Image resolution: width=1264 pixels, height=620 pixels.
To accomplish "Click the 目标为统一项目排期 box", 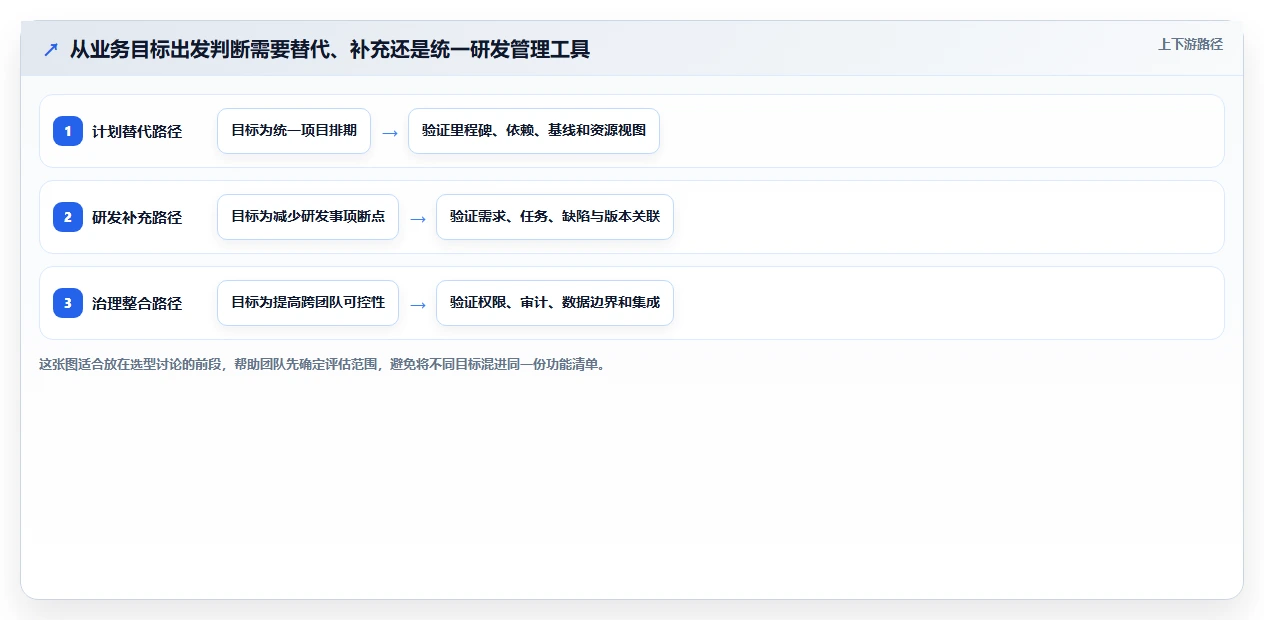I will coord(294,131).
